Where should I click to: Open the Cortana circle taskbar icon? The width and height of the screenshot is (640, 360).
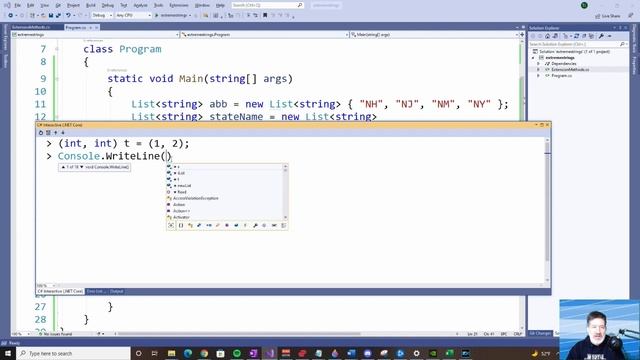(138, 353)
